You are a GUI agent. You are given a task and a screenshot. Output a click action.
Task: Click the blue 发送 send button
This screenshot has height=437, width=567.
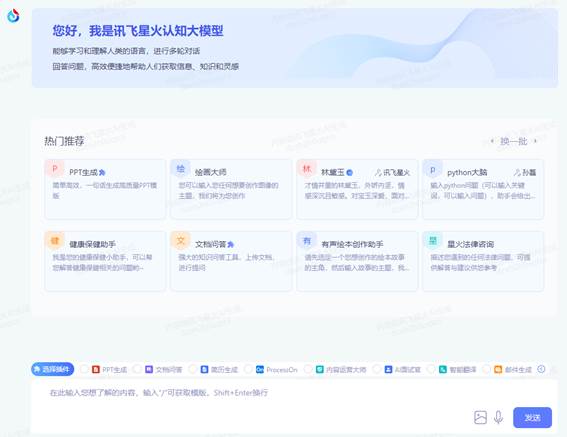click(x=532, y=417)
